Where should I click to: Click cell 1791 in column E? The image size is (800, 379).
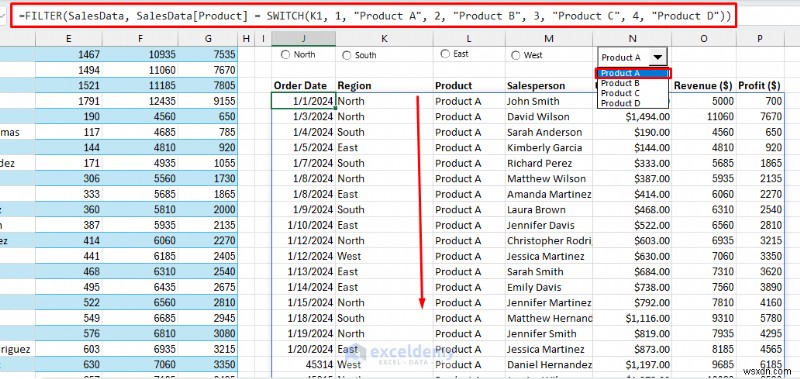click(x=69, y=101)
